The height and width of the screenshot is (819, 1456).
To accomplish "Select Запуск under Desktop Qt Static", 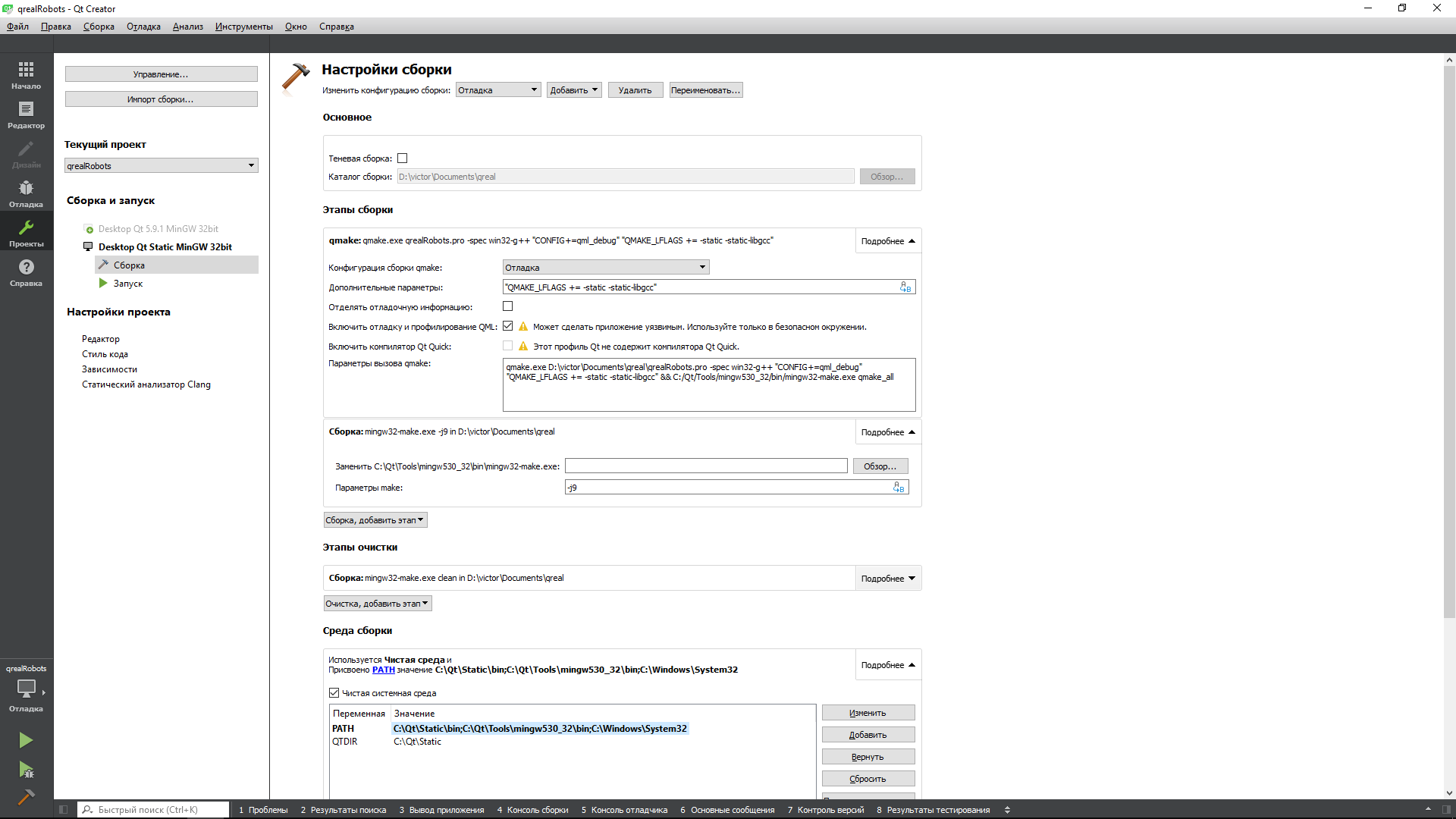I will pyautogui.click(x=128, y=284).
